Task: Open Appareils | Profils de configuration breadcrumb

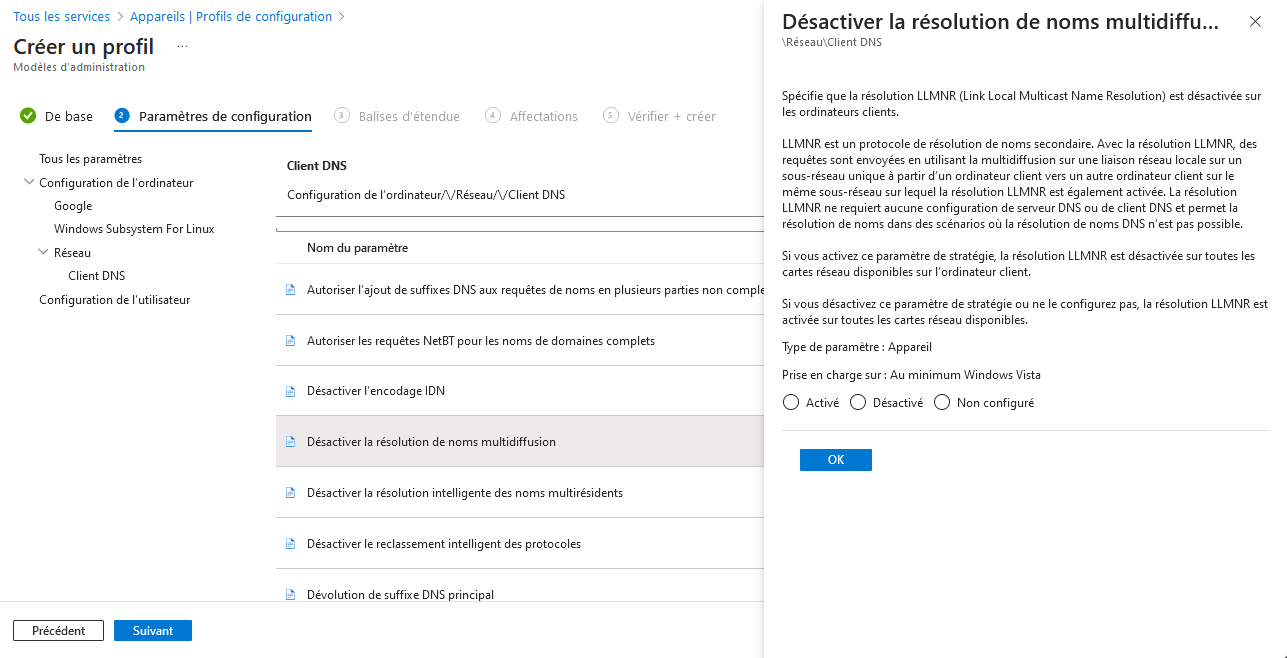Action: [231, 17]
